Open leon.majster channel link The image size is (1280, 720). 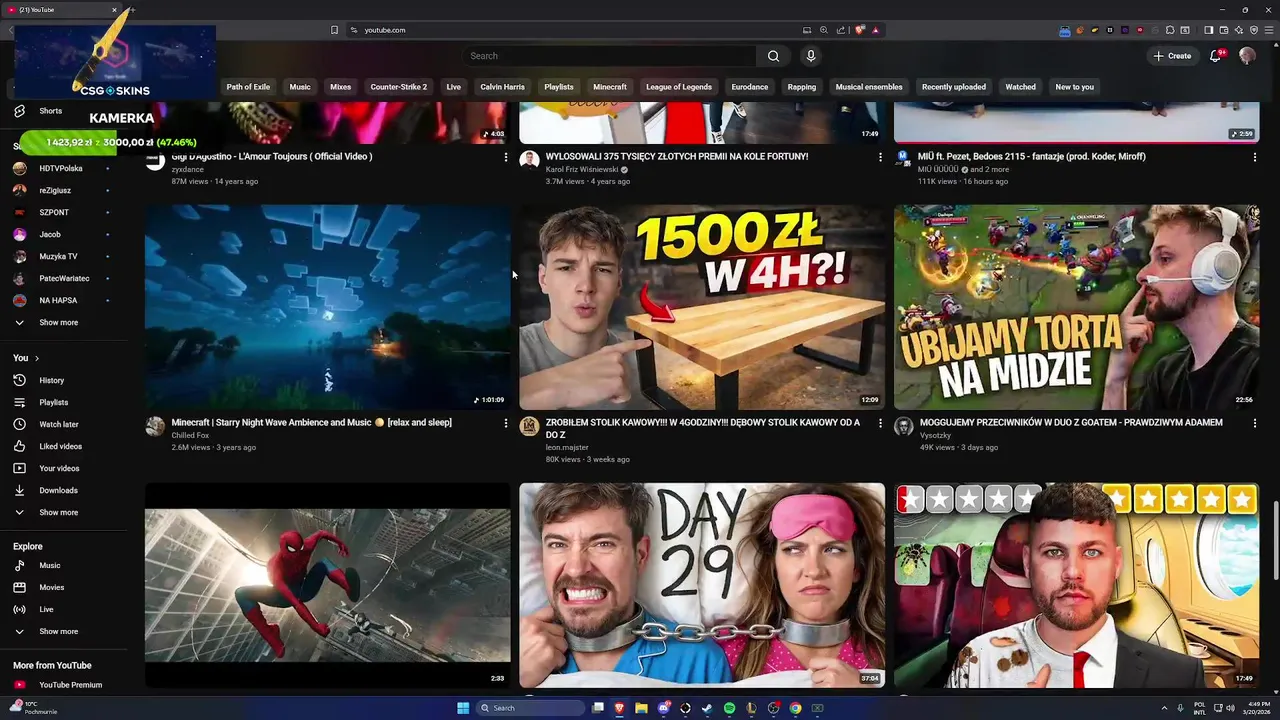click(x=567, y=447)
